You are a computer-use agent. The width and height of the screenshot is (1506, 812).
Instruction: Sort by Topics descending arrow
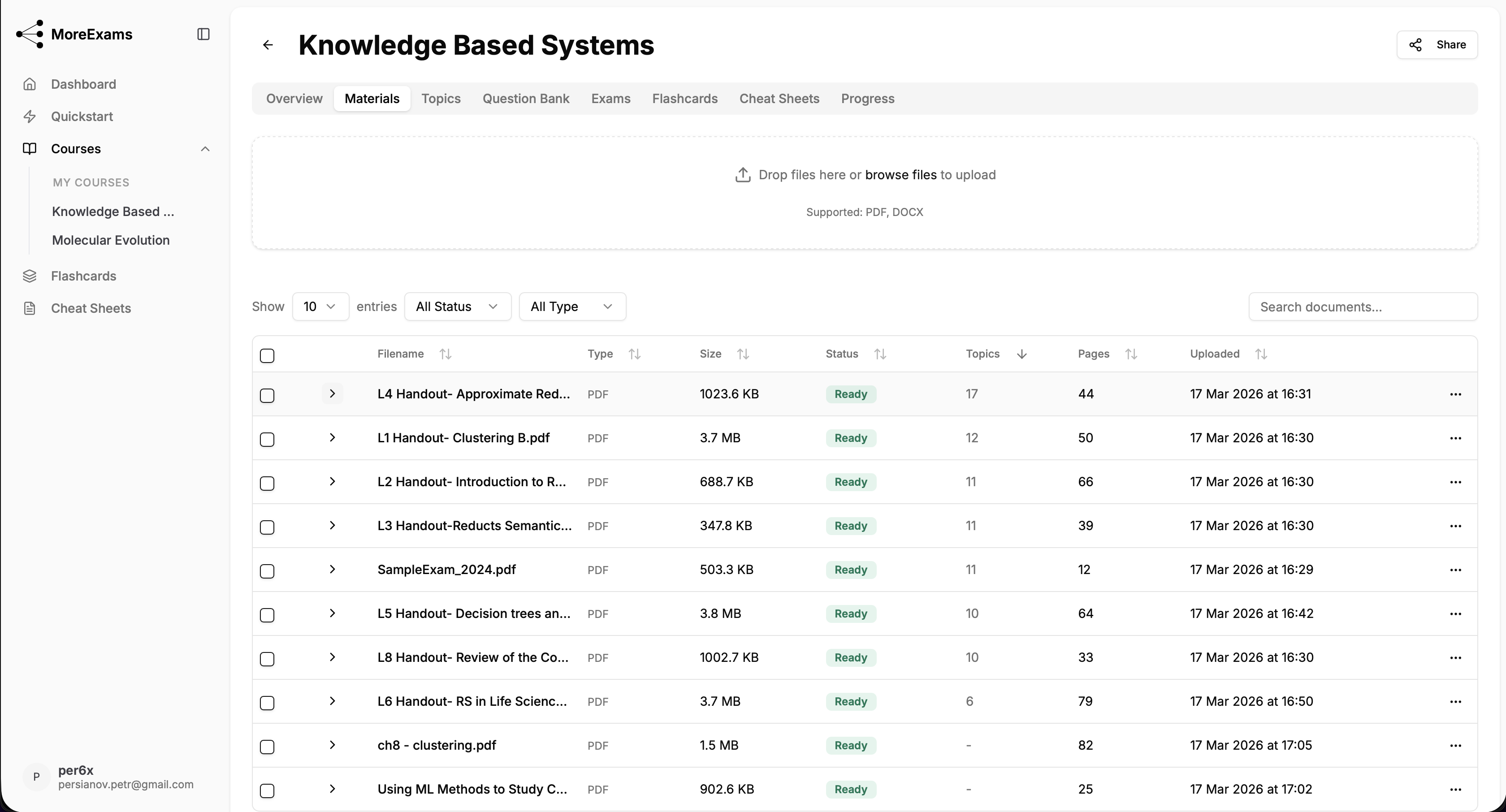[x=1021, y=354]
